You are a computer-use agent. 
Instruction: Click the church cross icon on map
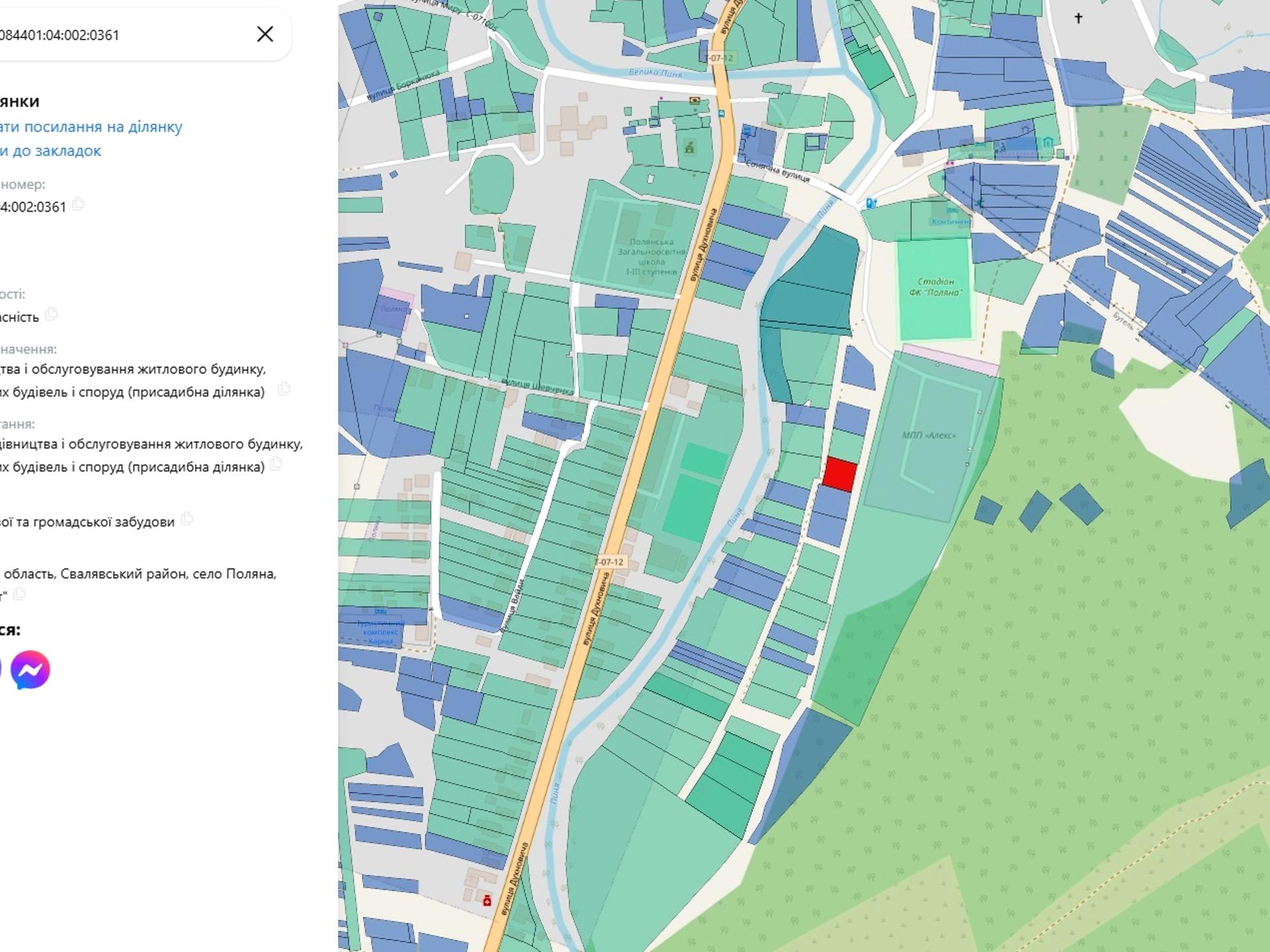click(x=1078, y=18)
